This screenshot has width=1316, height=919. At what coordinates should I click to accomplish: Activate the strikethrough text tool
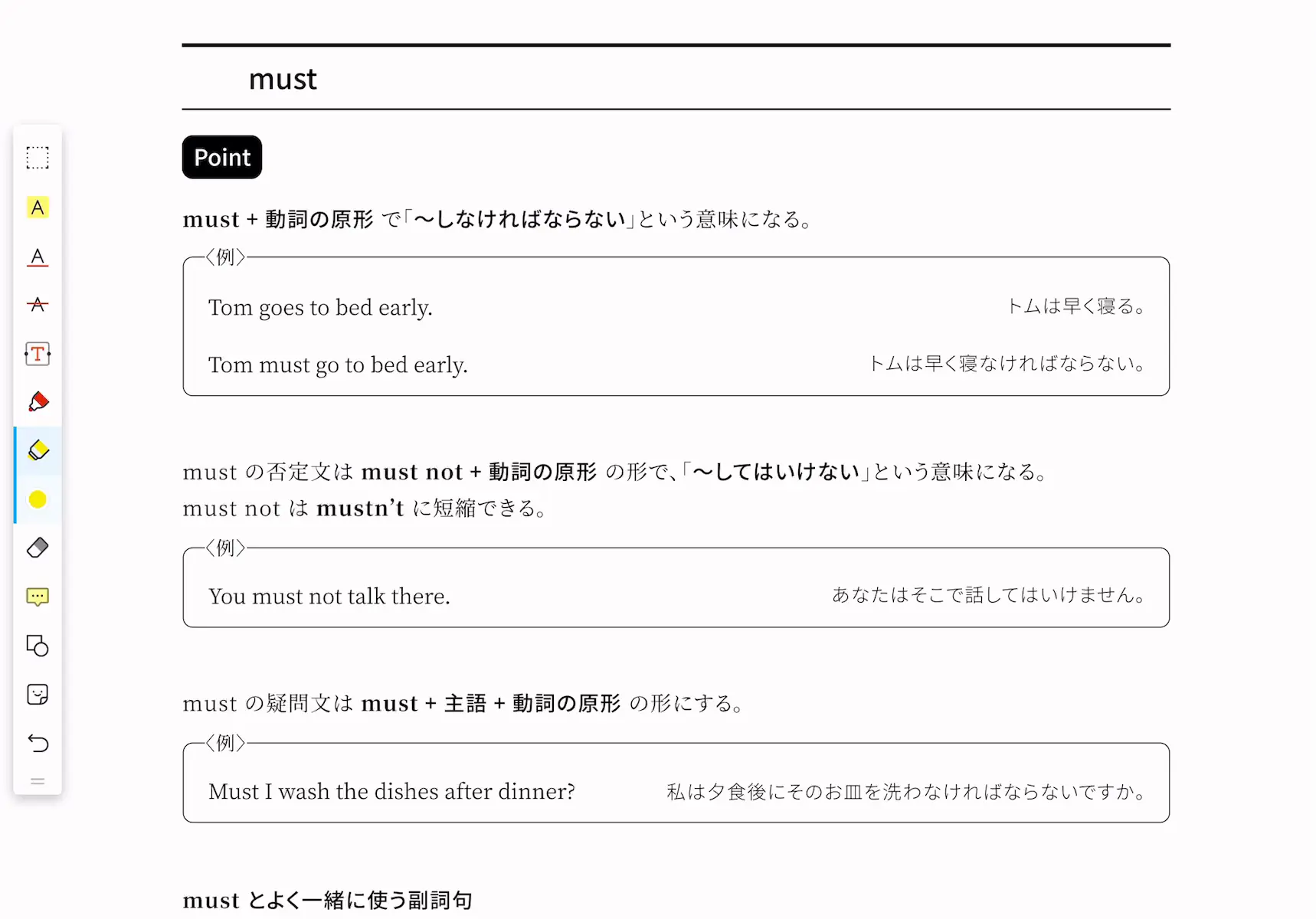click(x=38, y=305)
